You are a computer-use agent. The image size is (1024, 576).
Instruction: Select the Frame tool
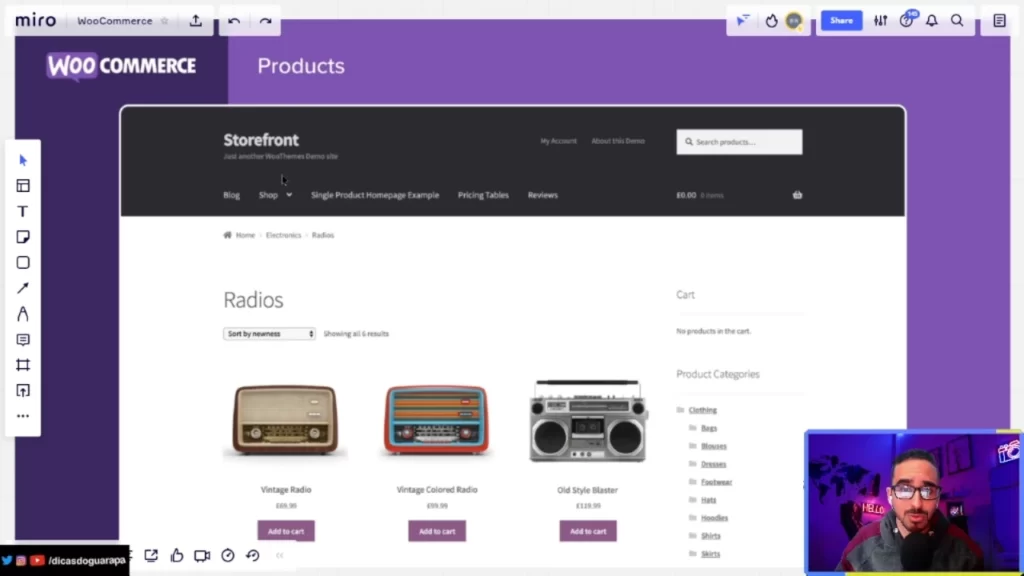pyautogui.click(x=23, y=365)
